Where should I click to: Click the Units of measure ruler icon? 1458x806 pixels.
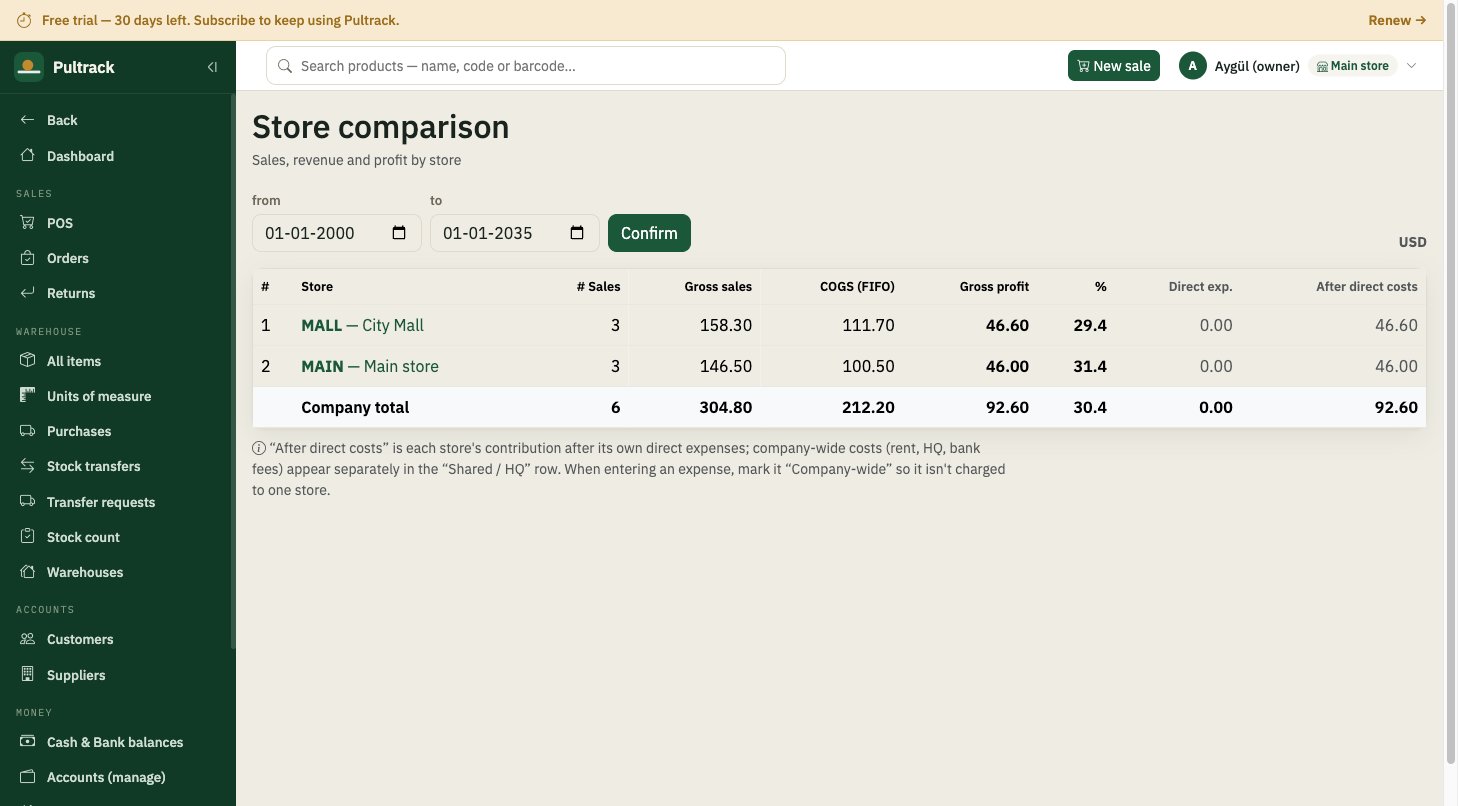pyautogui.click(x=28, y=396)
